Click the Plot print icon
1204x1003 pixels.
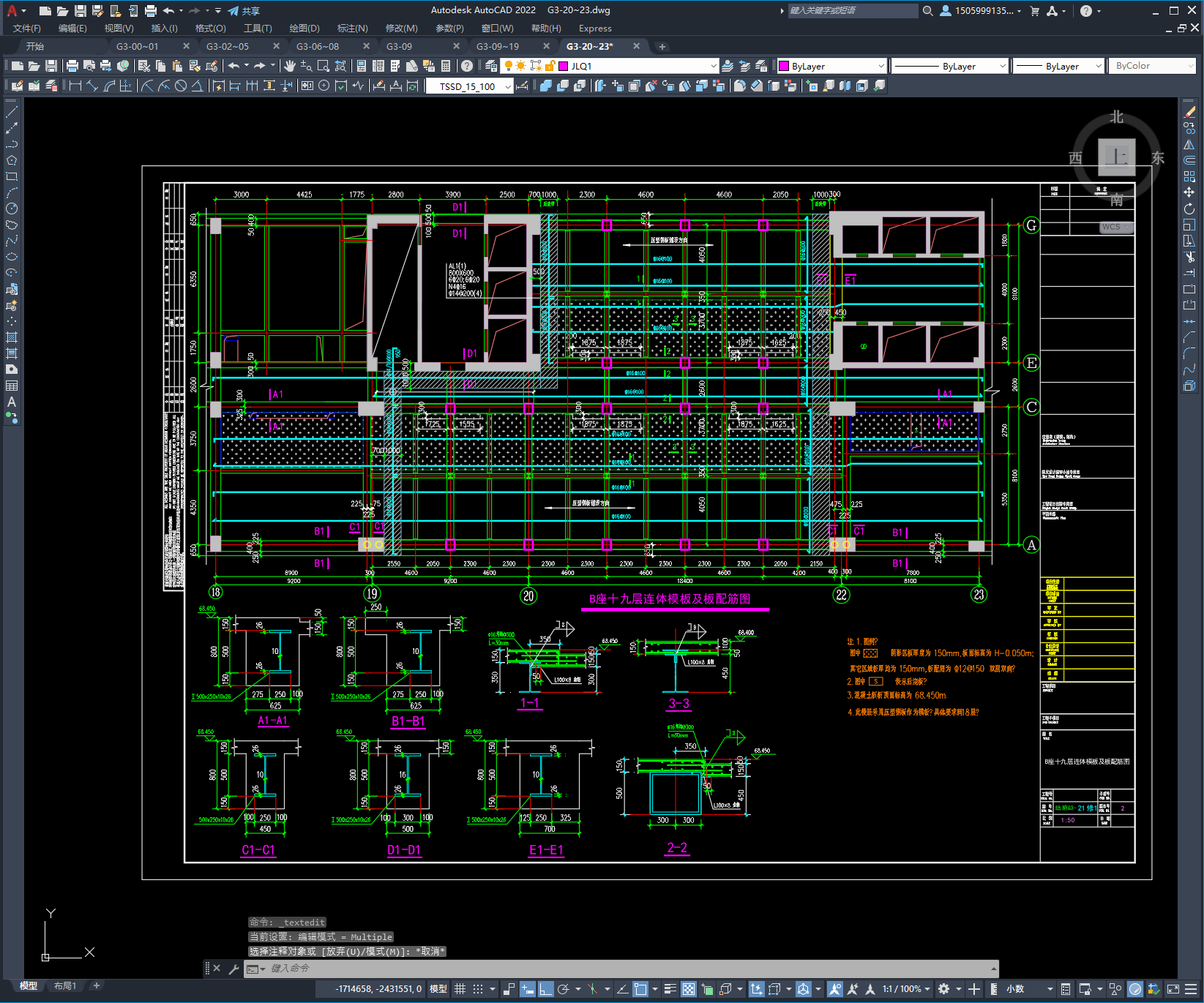coord(72,66)
